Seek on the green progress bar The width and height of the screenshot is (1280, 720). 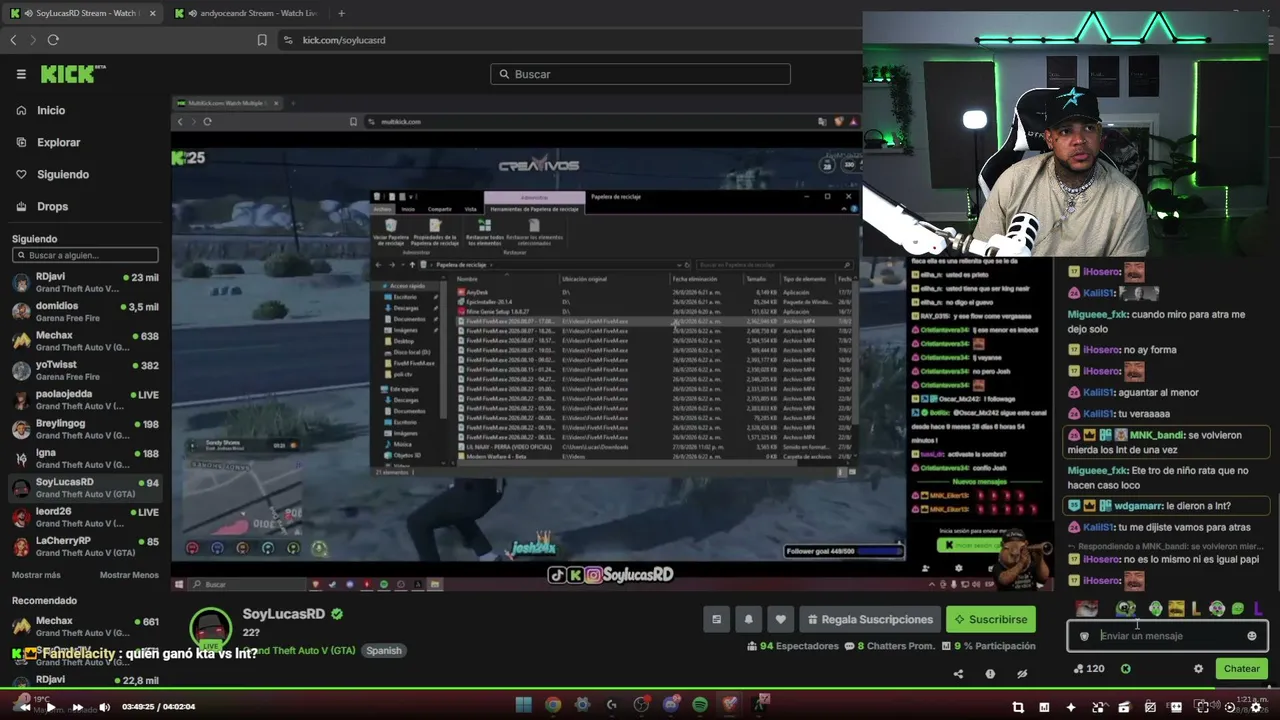pyautogui.click(x=640, y=688)
